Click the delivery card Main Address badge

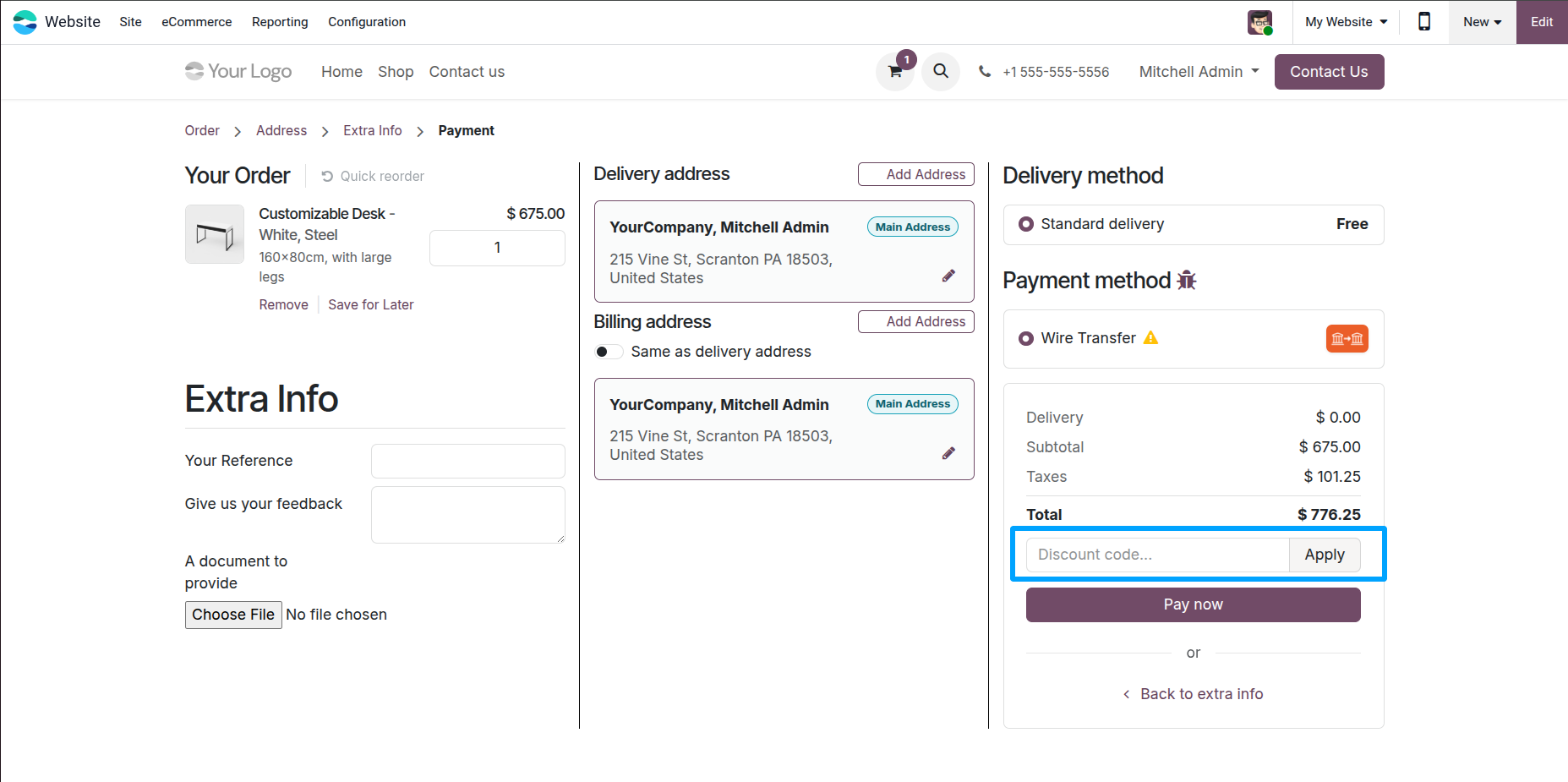click(913, 227)
